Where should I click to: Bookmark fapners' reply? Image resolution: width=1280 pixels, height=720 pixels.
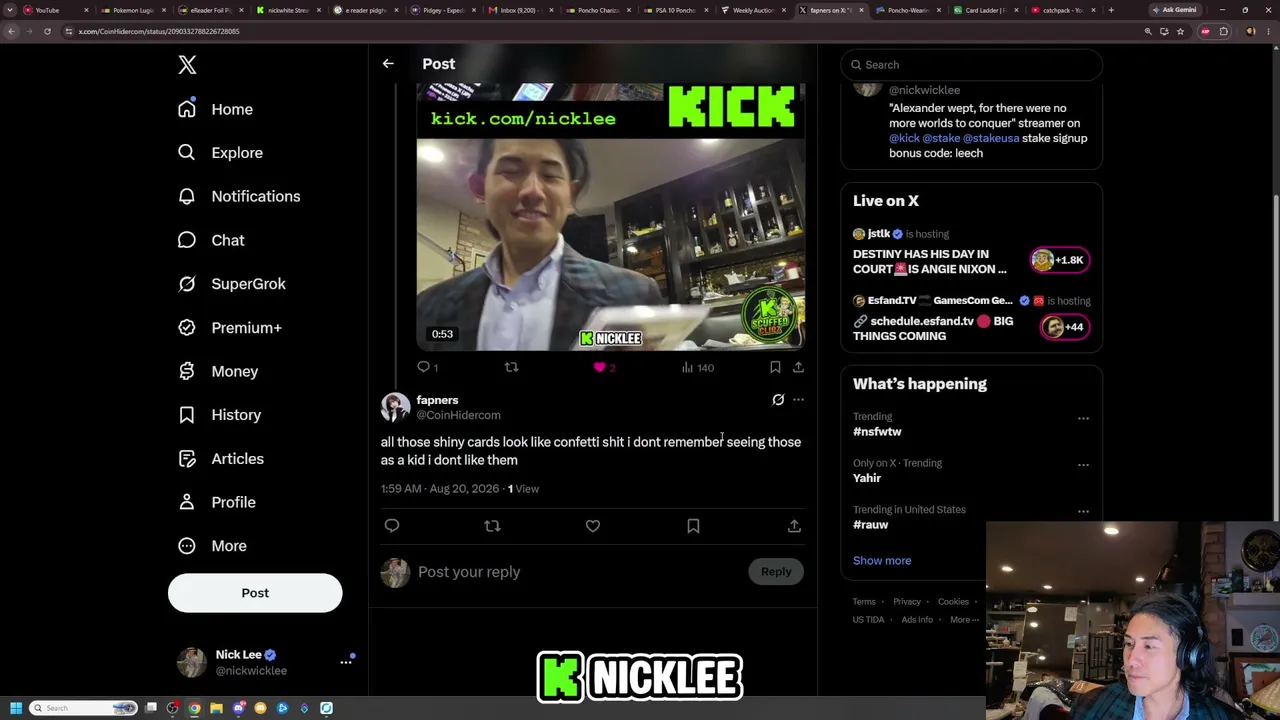693,526
